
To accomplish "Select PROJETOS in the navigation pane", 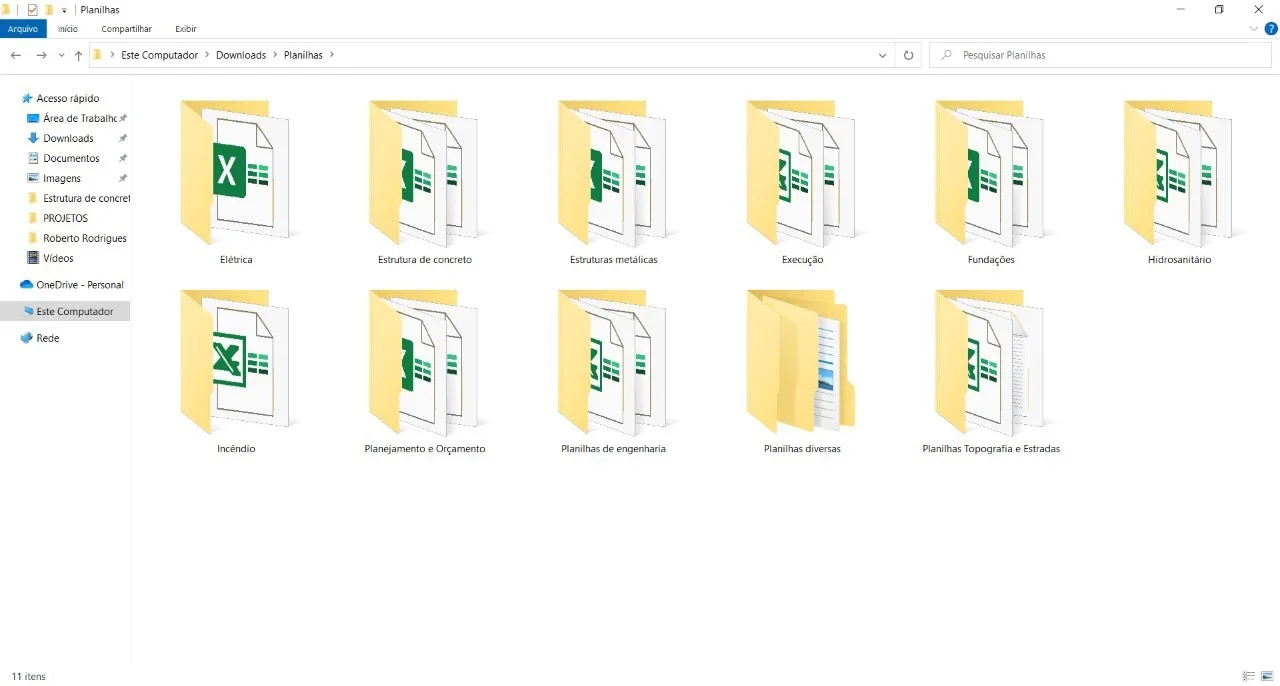I will tap(65, 218).
